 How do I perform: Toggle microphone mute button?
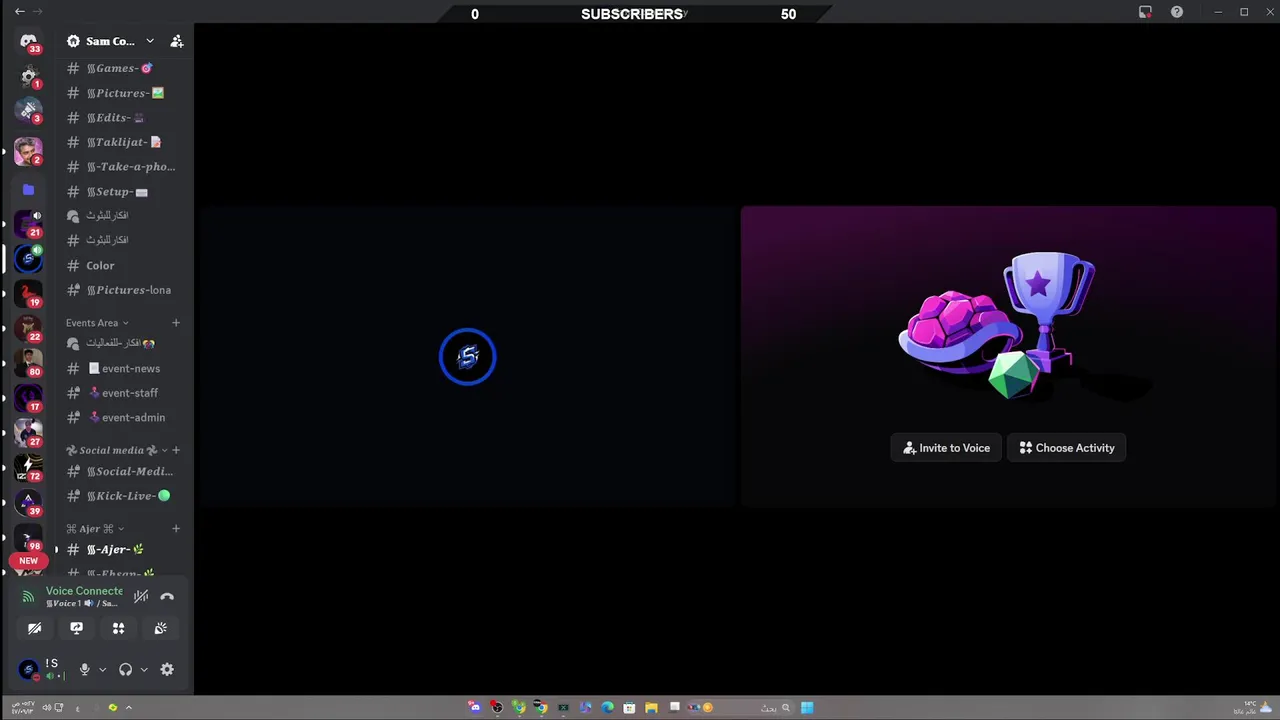coord(84,670)
